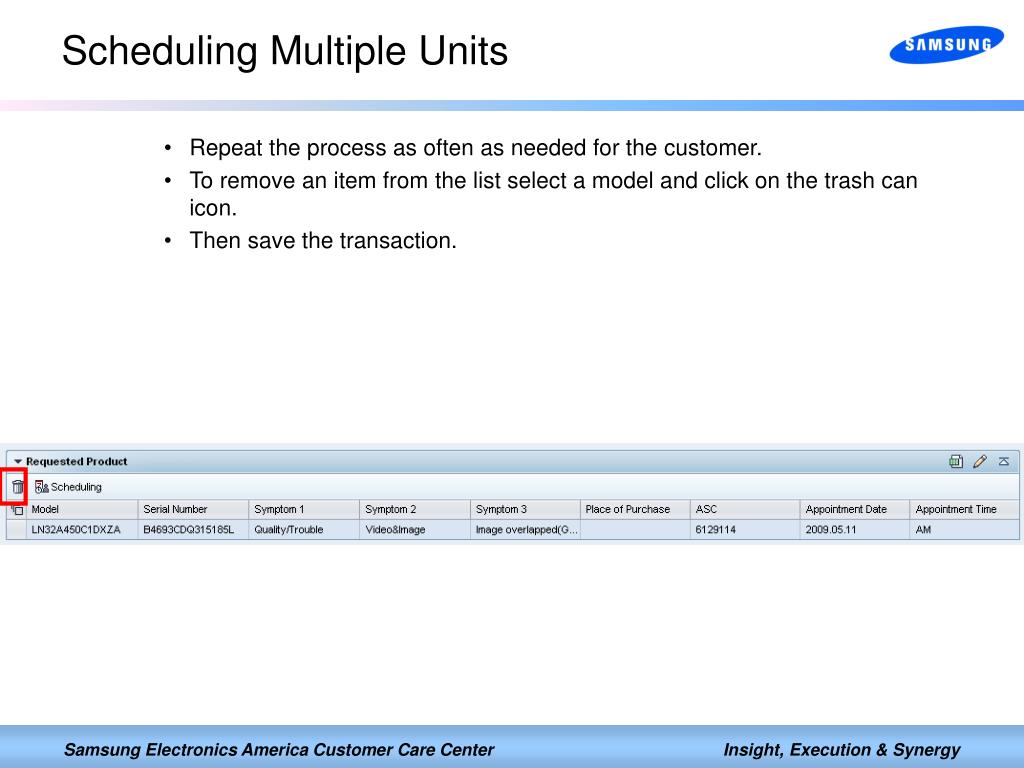
Task: Click the Appointment Time column header
Action: pos(965,509)
